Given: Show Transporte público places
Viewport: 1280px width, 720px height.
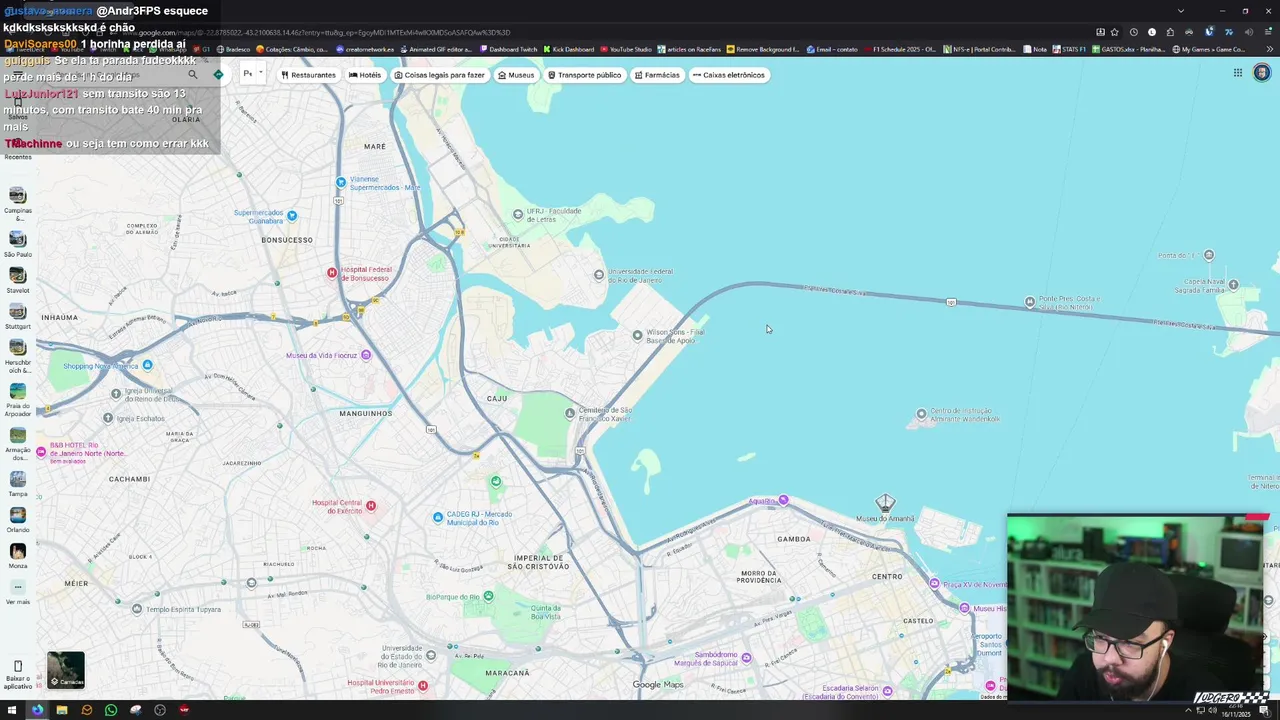Looking at the screenshot, I should click(x=585, y=75).
